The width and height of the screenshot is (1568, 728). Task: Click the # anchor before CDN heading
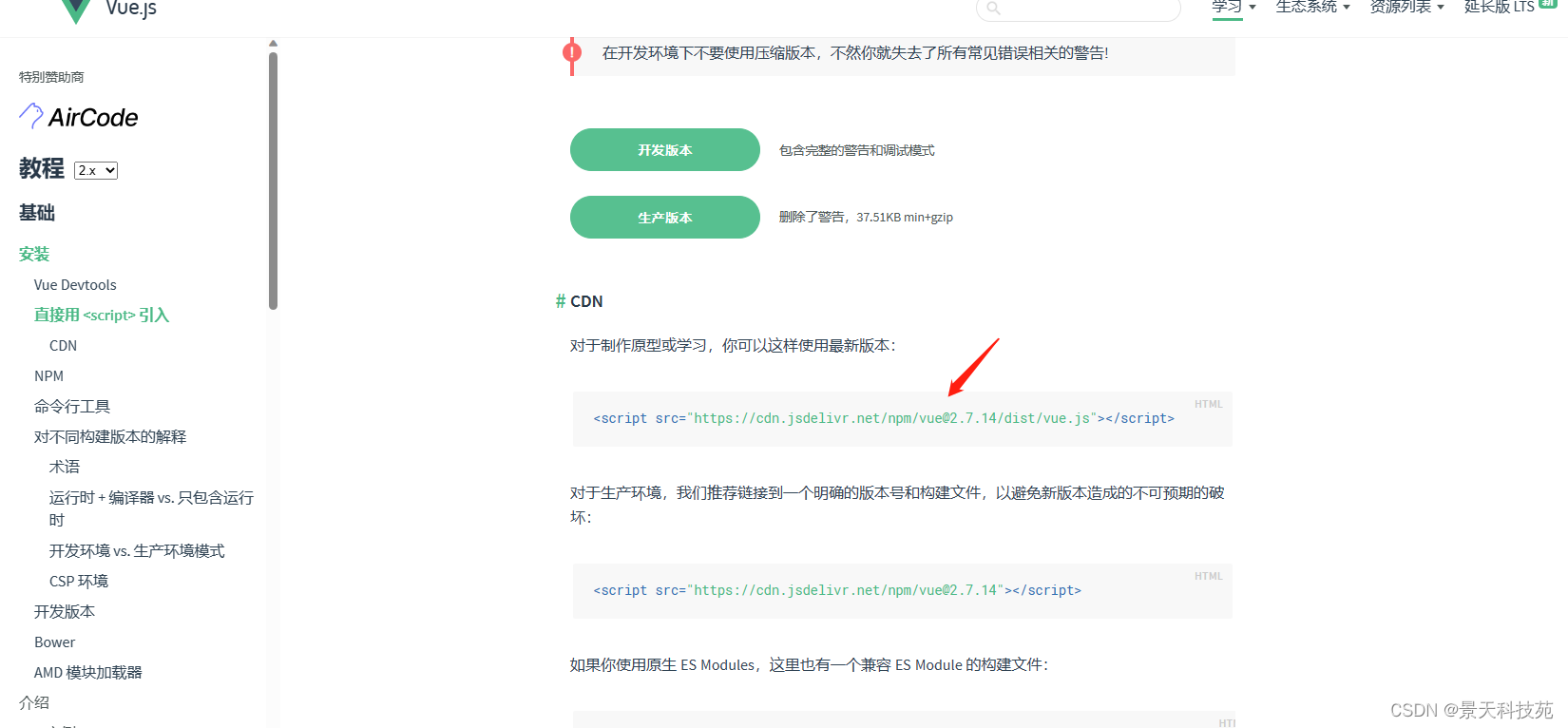[561, 301]
